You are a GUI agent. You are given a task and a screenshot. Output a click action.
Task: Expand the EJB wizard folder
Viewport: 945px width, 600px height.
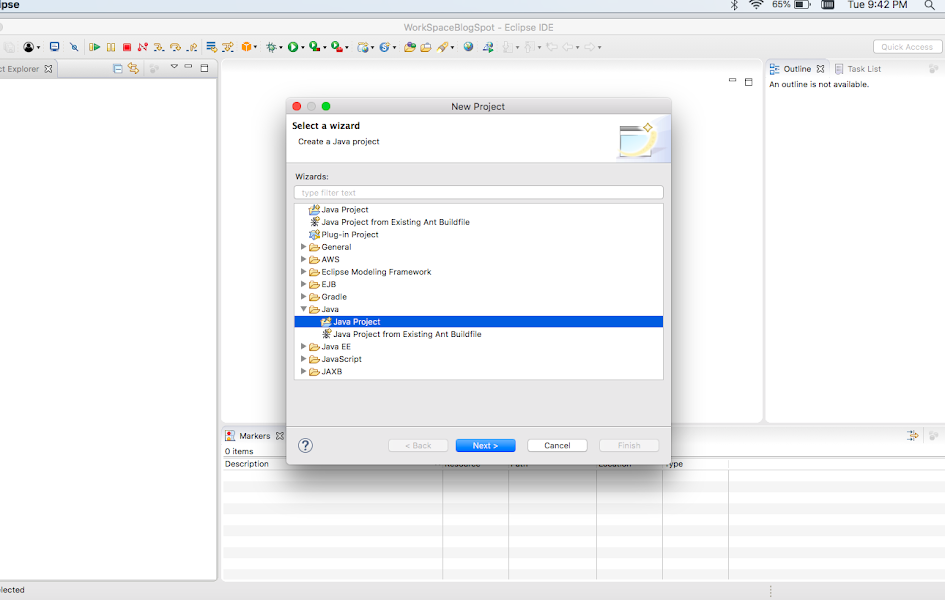[304, 284]
